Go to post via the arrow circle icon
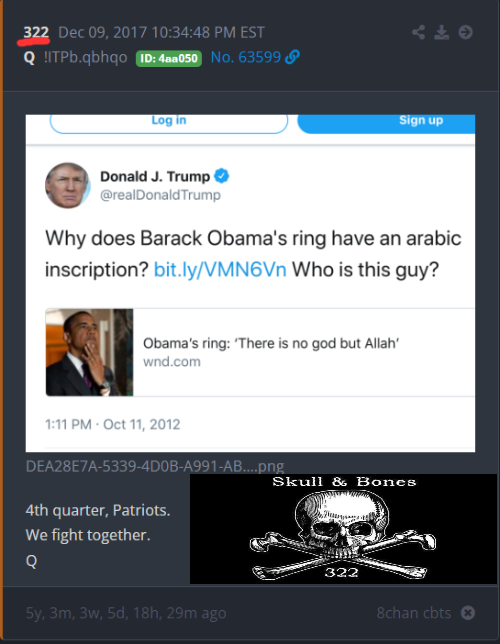The width and height of the screenshot is (500, 644). 465,32
